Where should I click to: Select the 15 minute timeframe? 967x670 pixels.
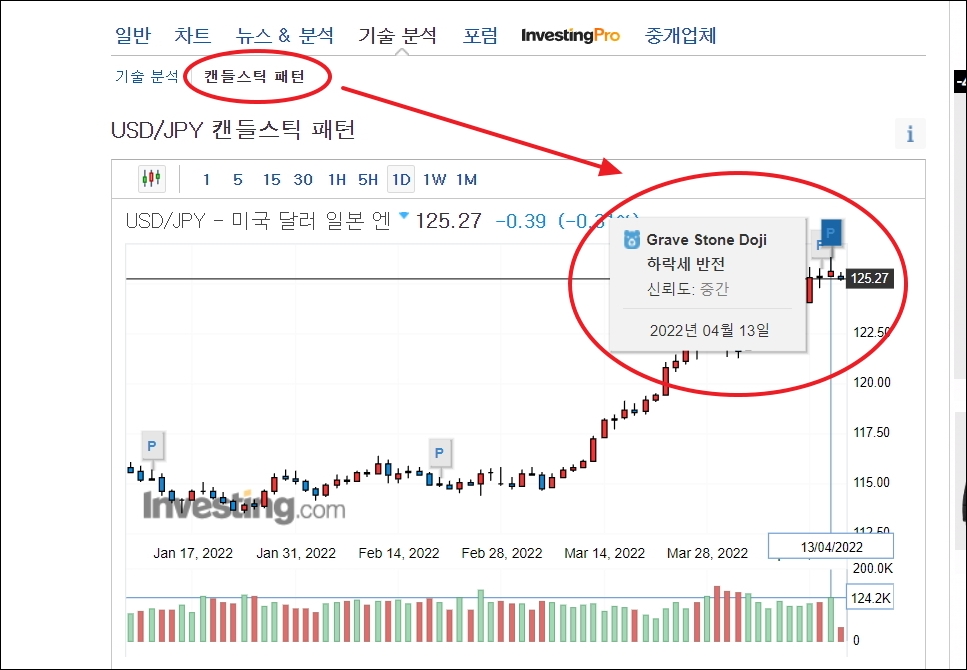271,180
